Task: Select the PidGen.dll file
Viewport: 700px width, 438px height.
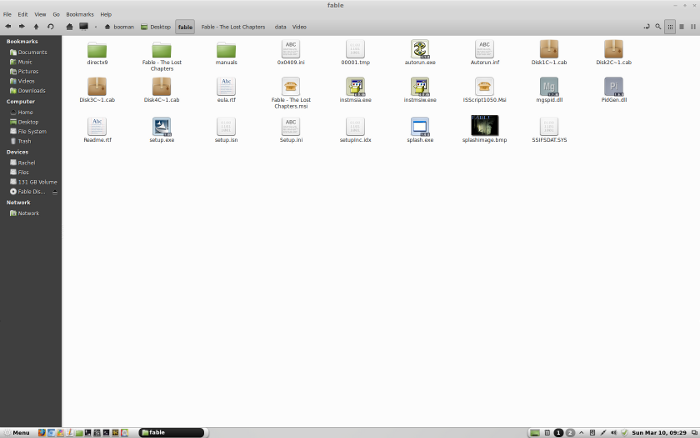Action: pyautogui.click(x=614, y=90)
